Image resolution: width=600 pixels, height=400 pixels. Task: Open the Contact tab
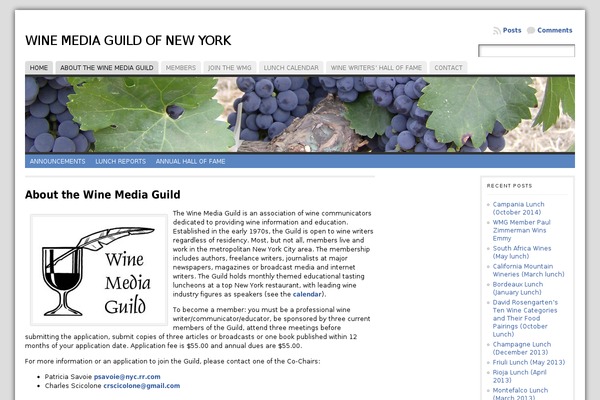[x=448, y=67]
